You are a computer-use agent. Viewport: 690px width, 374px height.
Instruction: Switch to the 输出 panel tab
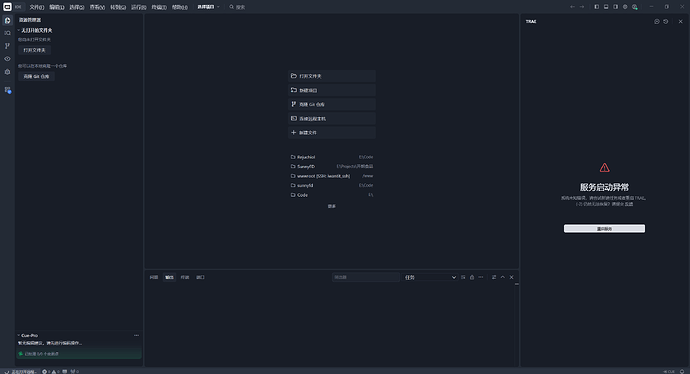(x=169, y=277)
